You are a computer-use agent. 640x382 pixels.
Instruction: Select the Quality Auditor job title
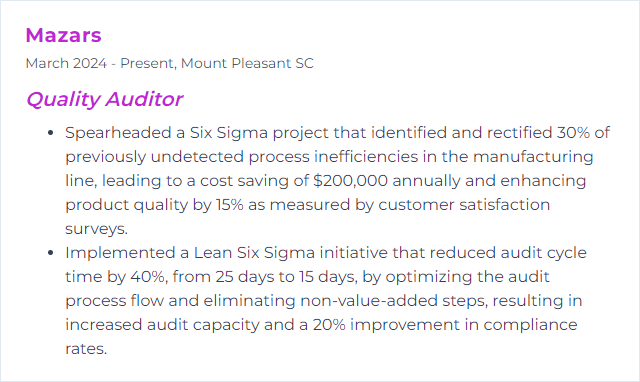[x=104, y=99]
